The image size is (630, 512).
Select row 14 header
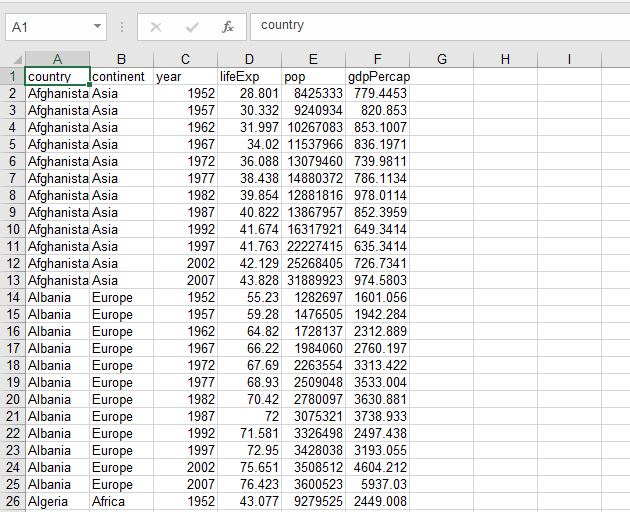click(x=12, y=297)
